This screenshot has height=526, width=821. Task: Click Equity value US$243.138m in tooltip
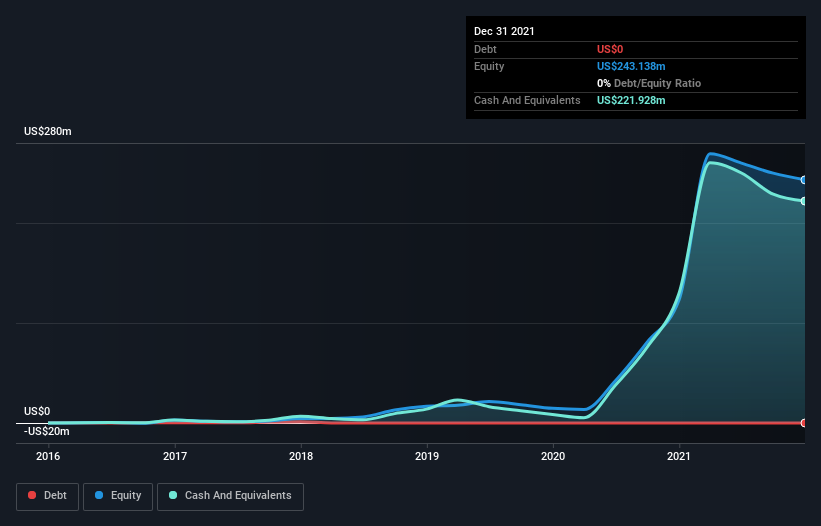631,66
